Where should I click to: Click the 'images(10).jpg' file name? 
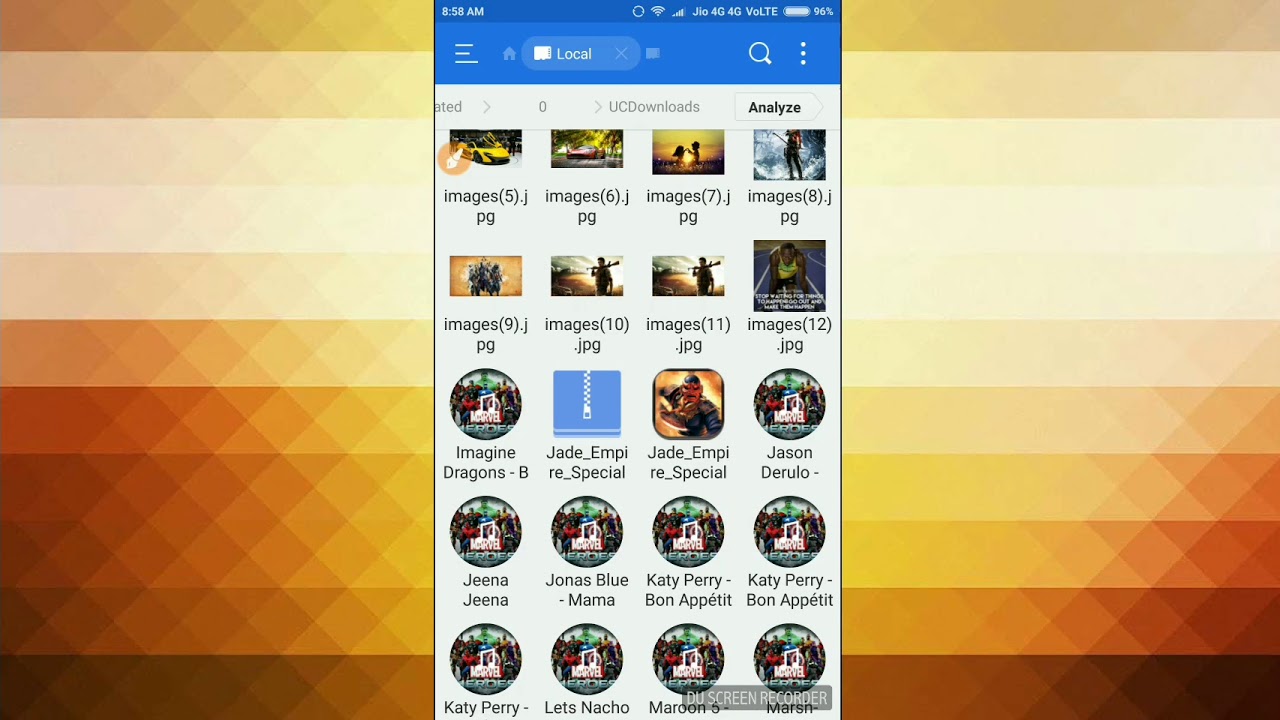(x=587, y=334)
